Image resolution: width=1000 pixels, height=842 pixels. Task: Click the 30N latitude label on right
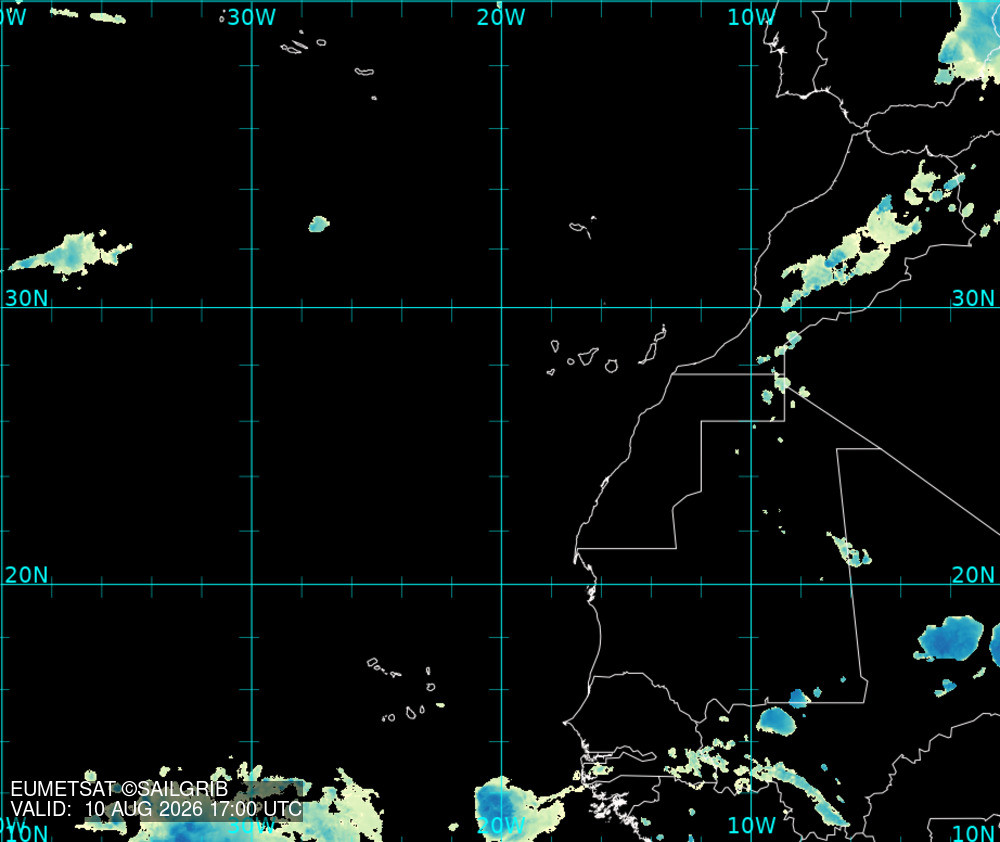pyautogui.click(x=973, y=298)
